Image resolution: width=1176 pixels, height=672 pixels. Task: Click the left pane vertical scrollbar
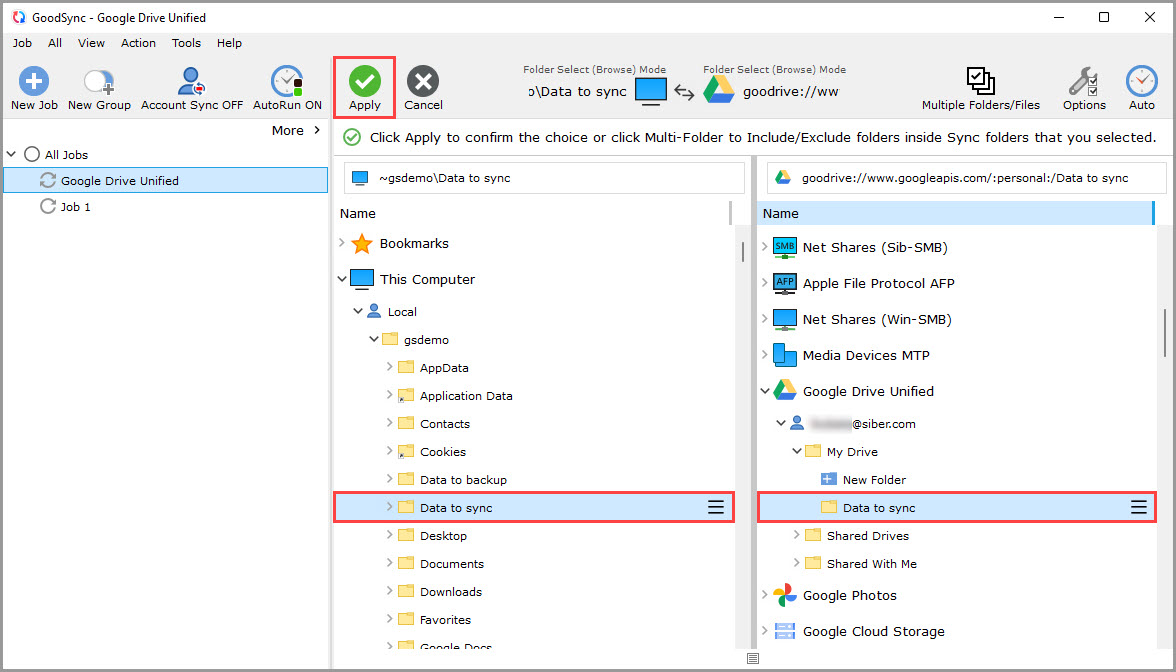click(742, 250)
